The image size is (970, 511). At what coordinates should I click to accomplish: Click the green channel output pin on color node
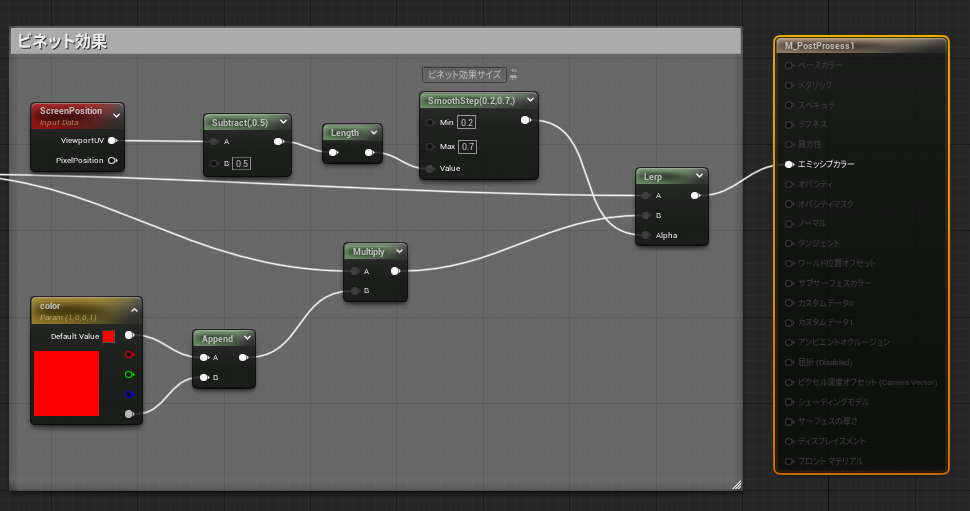129,374
